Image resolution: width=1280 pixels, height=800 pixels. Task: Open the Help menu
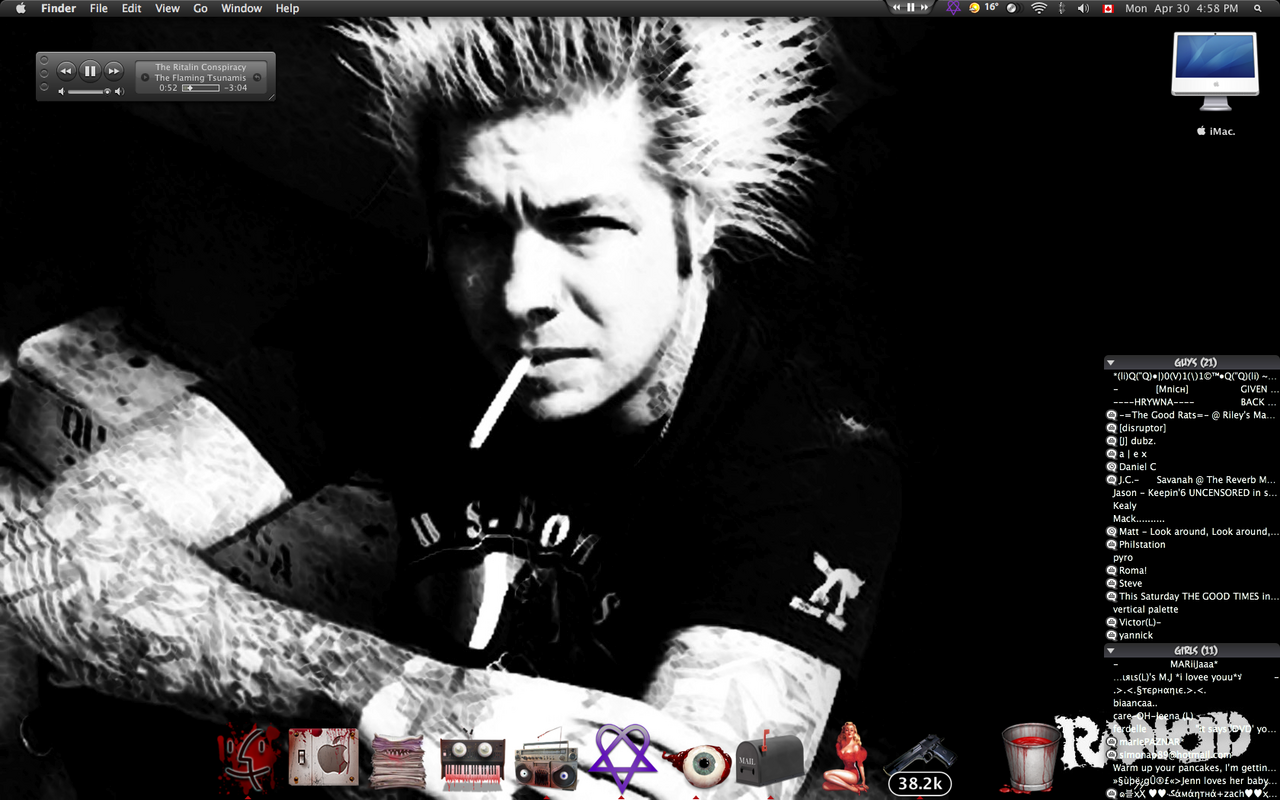[x=287, y=8]
